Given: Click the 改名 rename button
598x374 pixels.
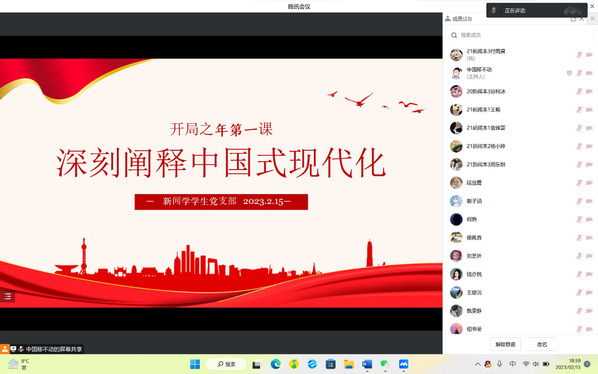Looking at the screenshot, I should pyautogui.click(x=542, y=344).
